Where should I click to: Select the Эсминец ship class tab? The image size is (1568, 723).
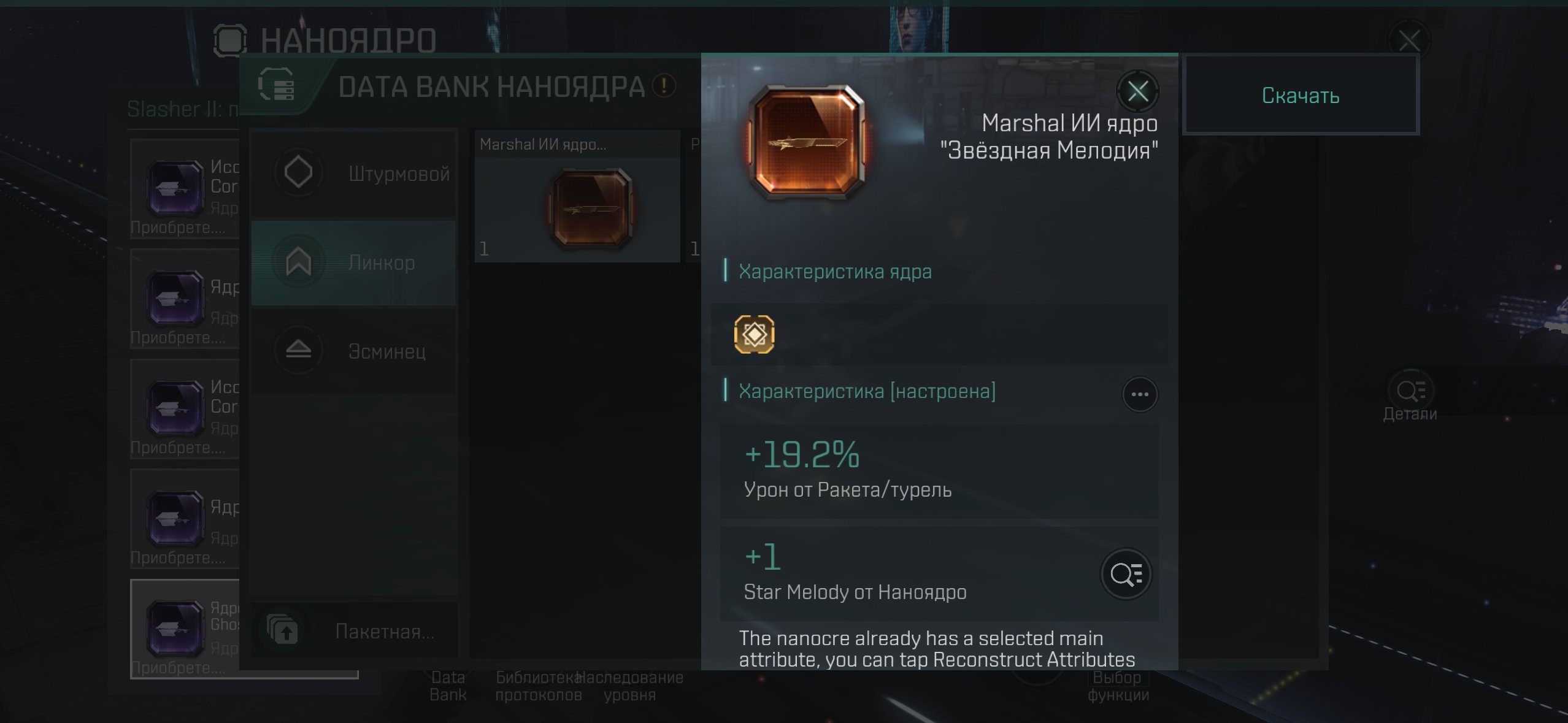(353, 351)
